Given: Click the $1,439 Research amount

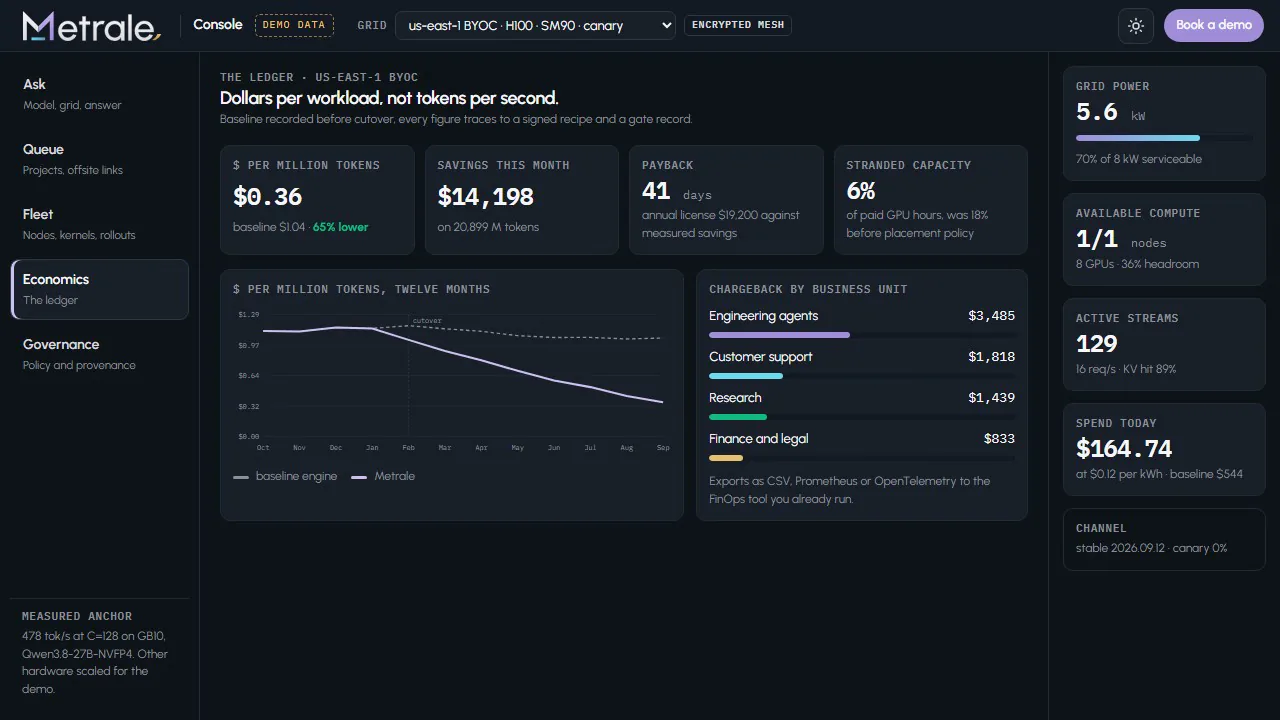Looking at the screenshot, I should click(x=991, y=398).
